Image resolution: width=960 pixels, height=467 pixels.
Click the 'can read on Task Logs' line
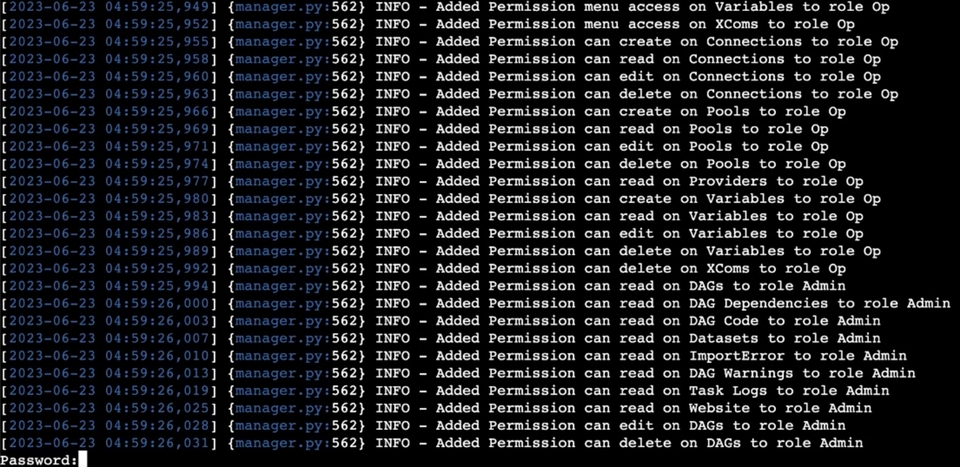(x=445, y=390)
